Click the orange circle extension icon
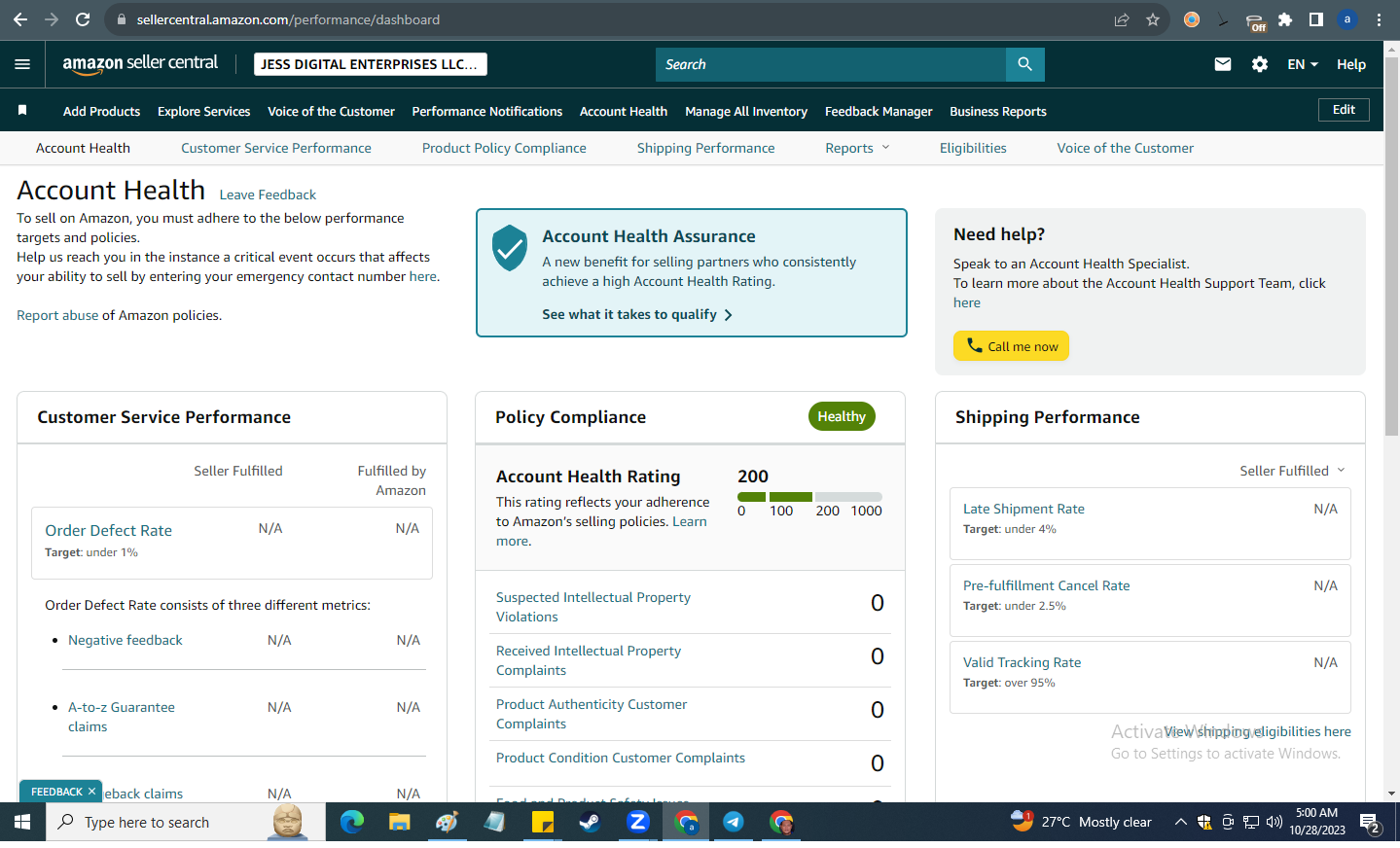The image size is (1400, 848). tap(1192, 19)
